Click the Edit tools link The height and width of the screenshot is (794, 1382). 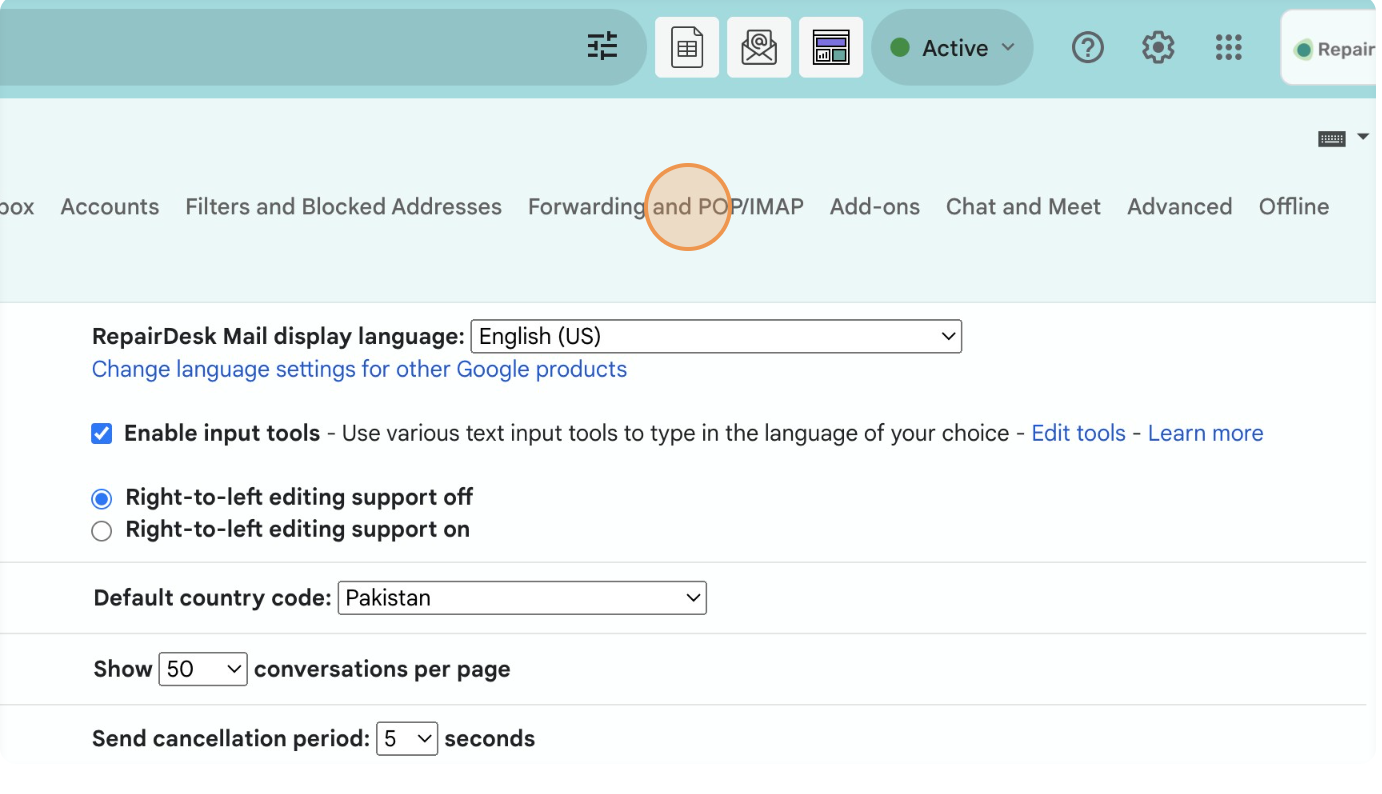point(1078,434)
